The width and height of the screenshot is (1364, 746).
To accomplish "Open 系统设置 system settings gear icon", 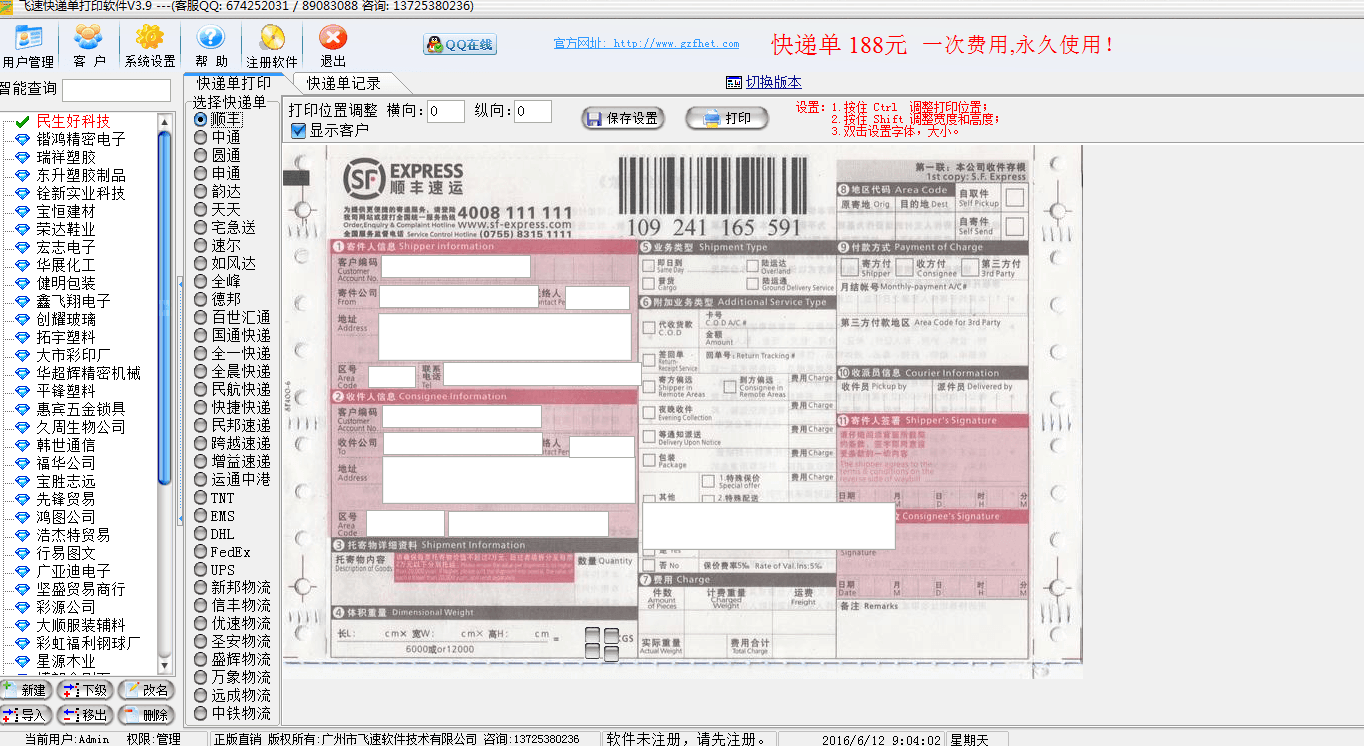I will 150,46.
